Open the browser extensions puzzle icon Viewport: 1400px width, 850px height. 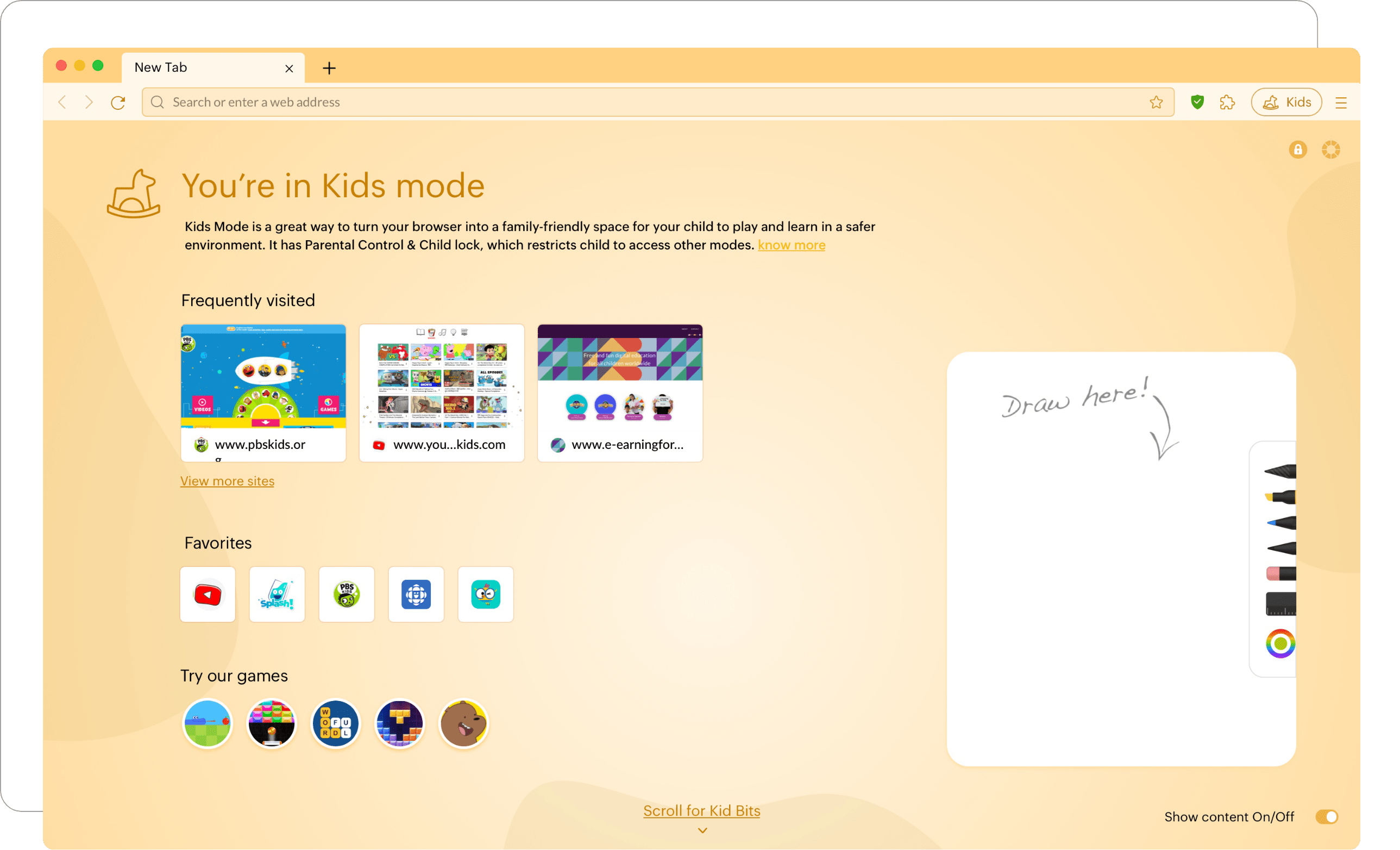pos(1227,102)
